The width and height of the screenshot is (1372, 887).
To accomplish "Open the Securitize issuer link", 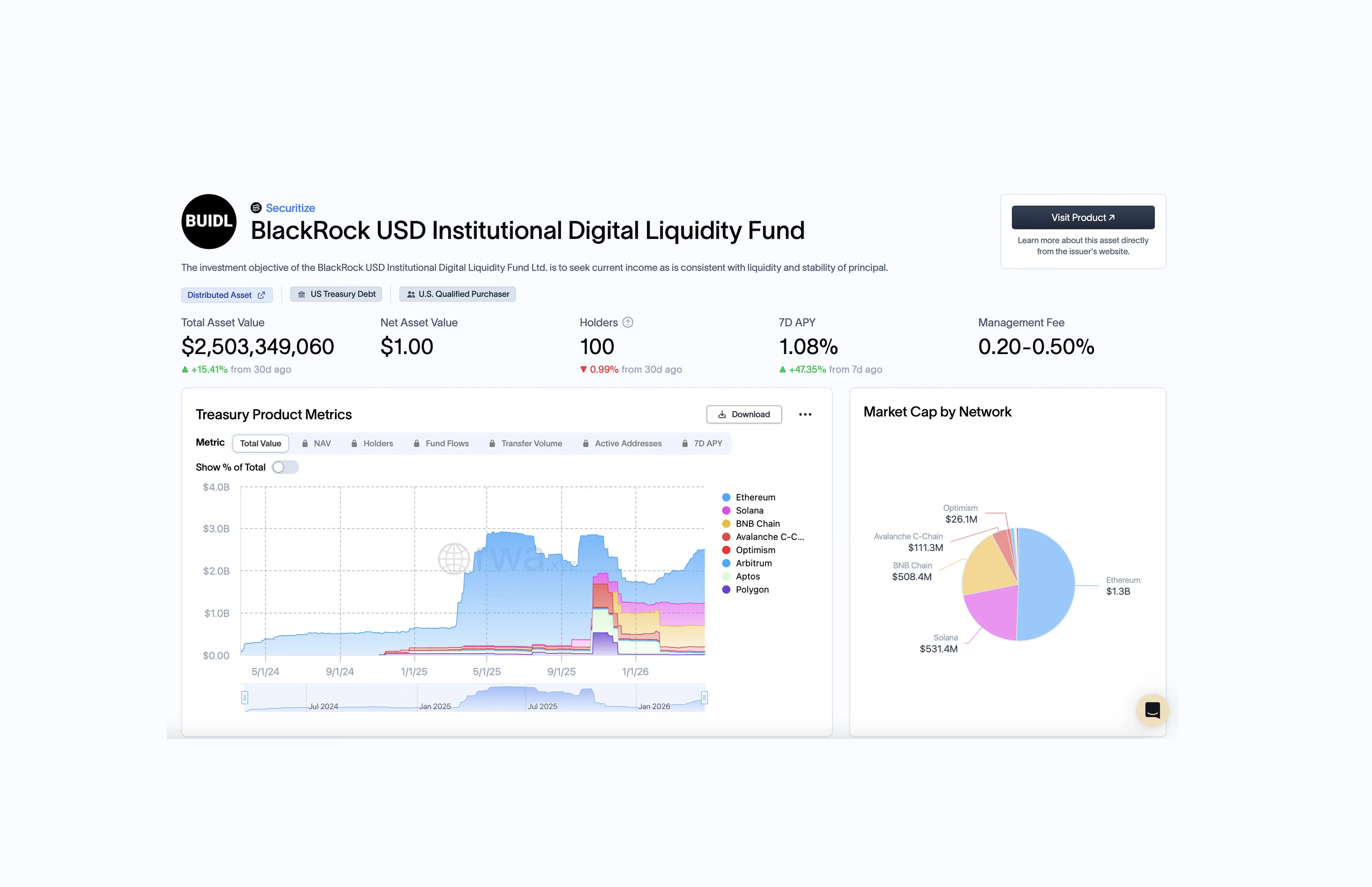I will tap(290, 208).
